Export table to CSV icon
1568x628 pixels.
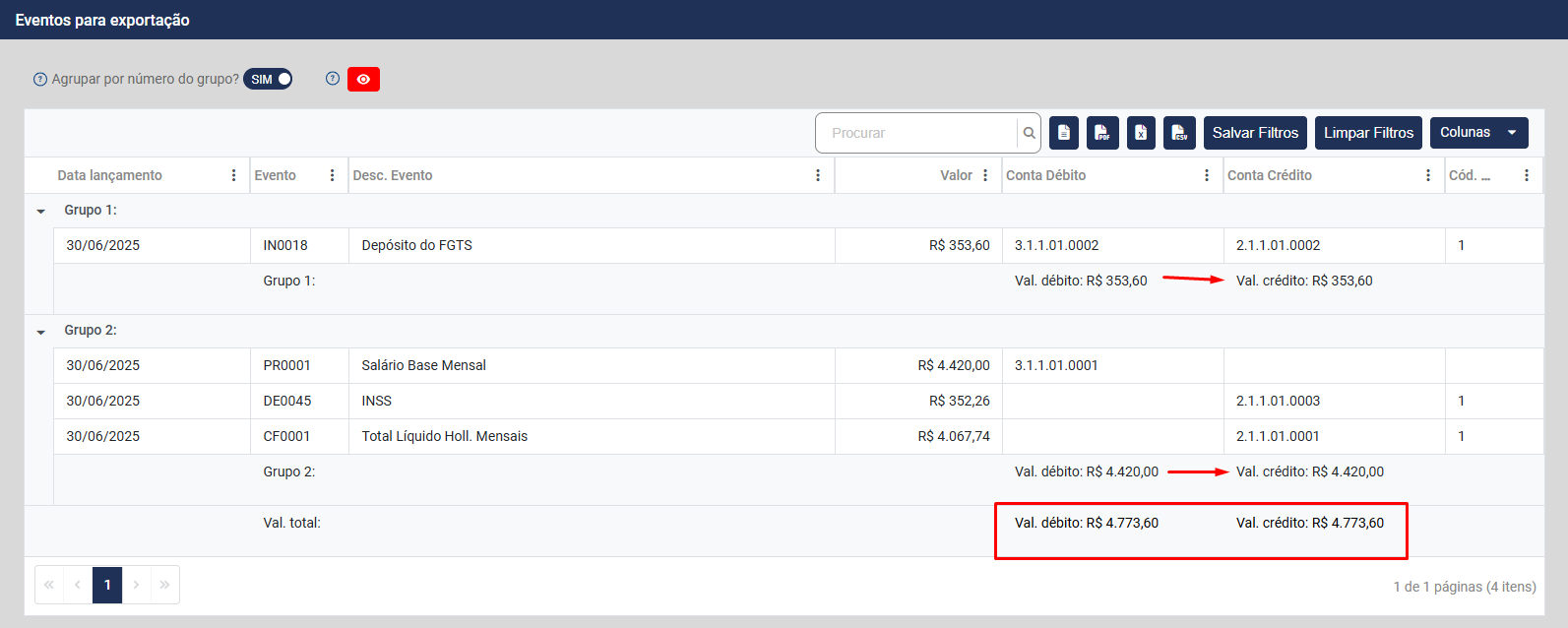(x=1179, y=133)
